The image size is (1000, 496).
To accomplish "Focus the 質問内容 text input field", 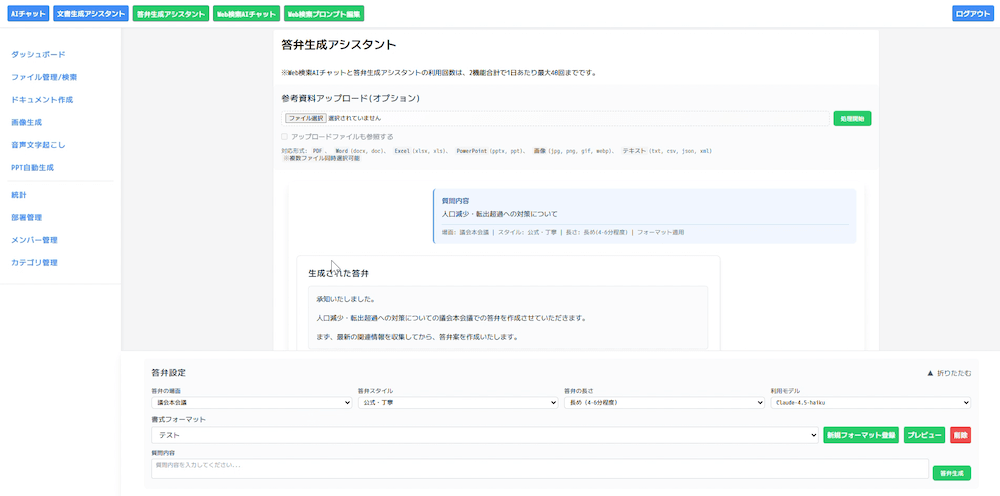I will click(x=540, y=467).
